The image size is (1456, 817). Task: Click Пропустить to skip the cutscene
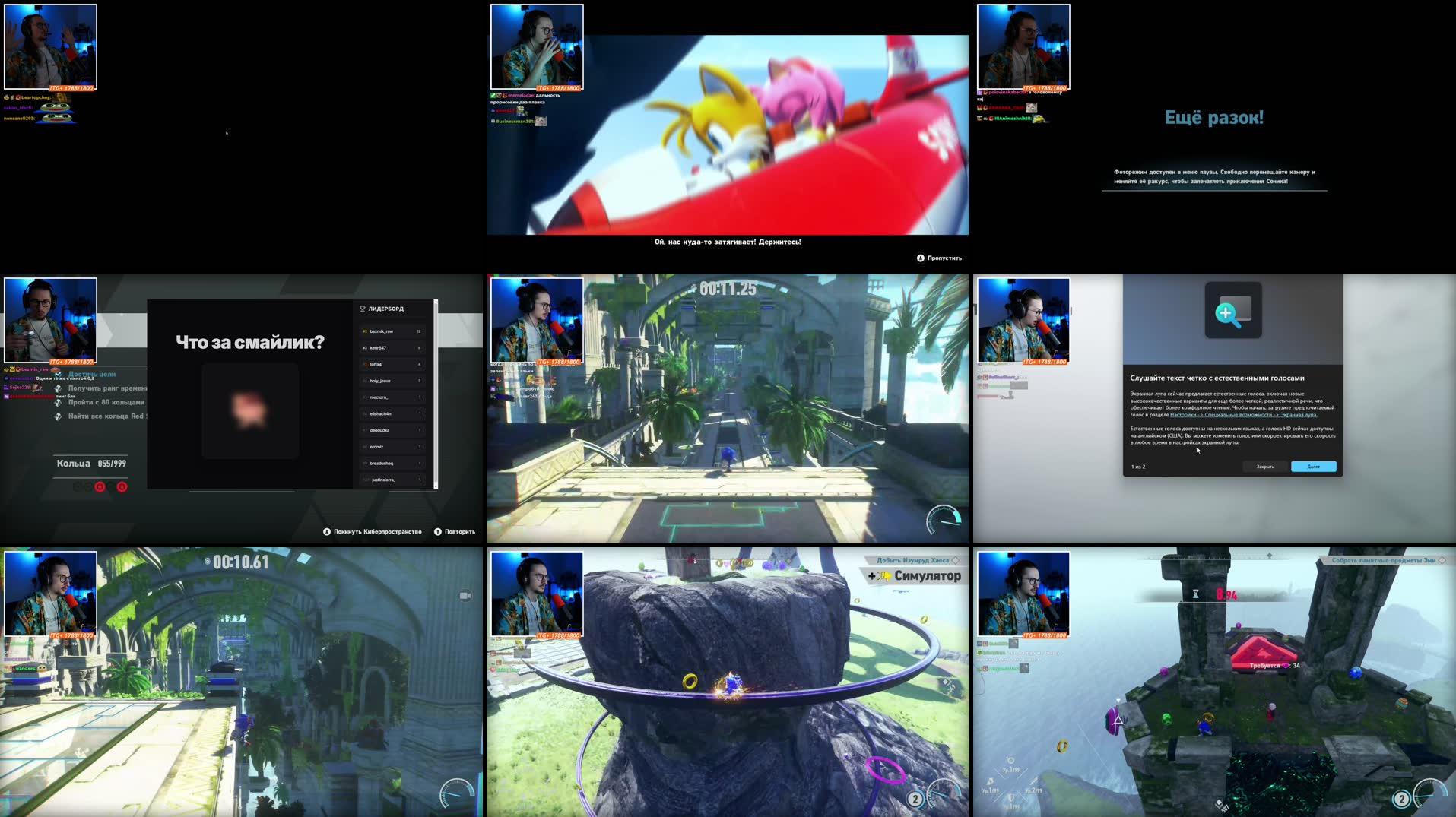[x=943, y=258]
